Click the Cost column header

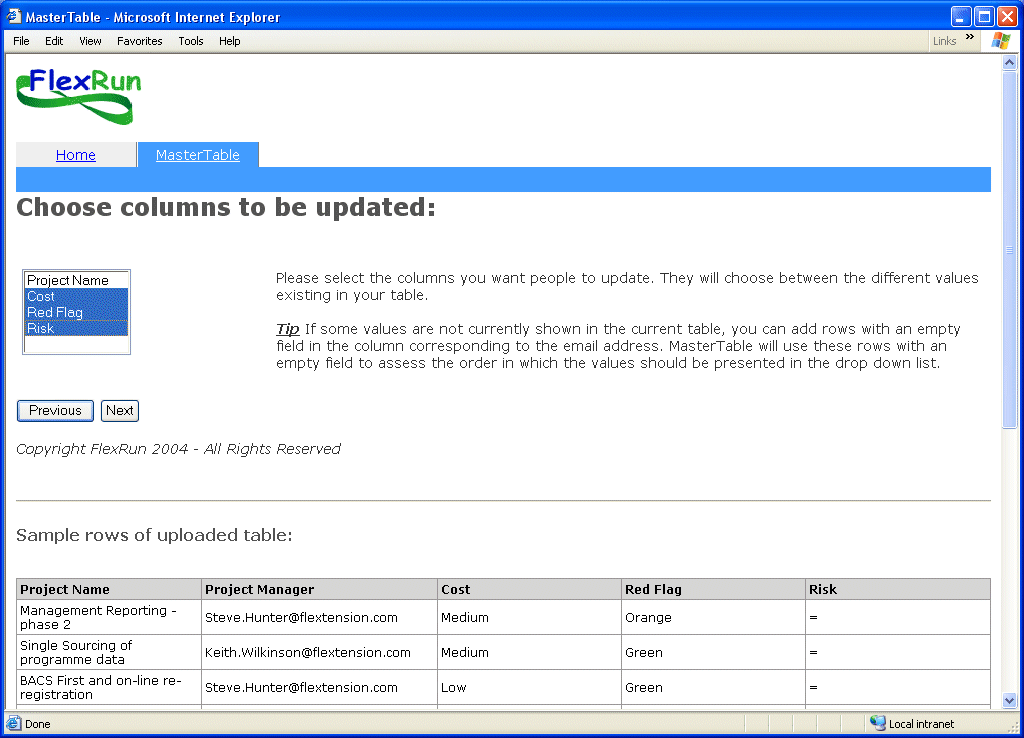click(529, 589)
